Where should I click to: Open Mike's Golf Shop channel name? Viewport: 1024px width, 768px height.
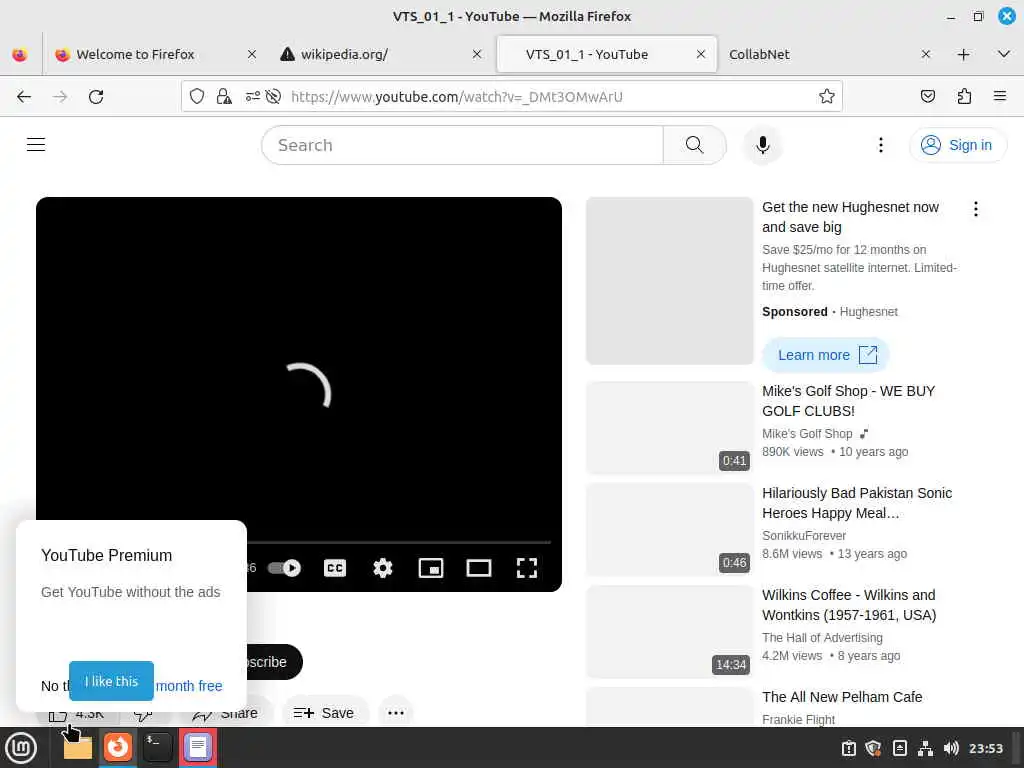pos(807,434)
